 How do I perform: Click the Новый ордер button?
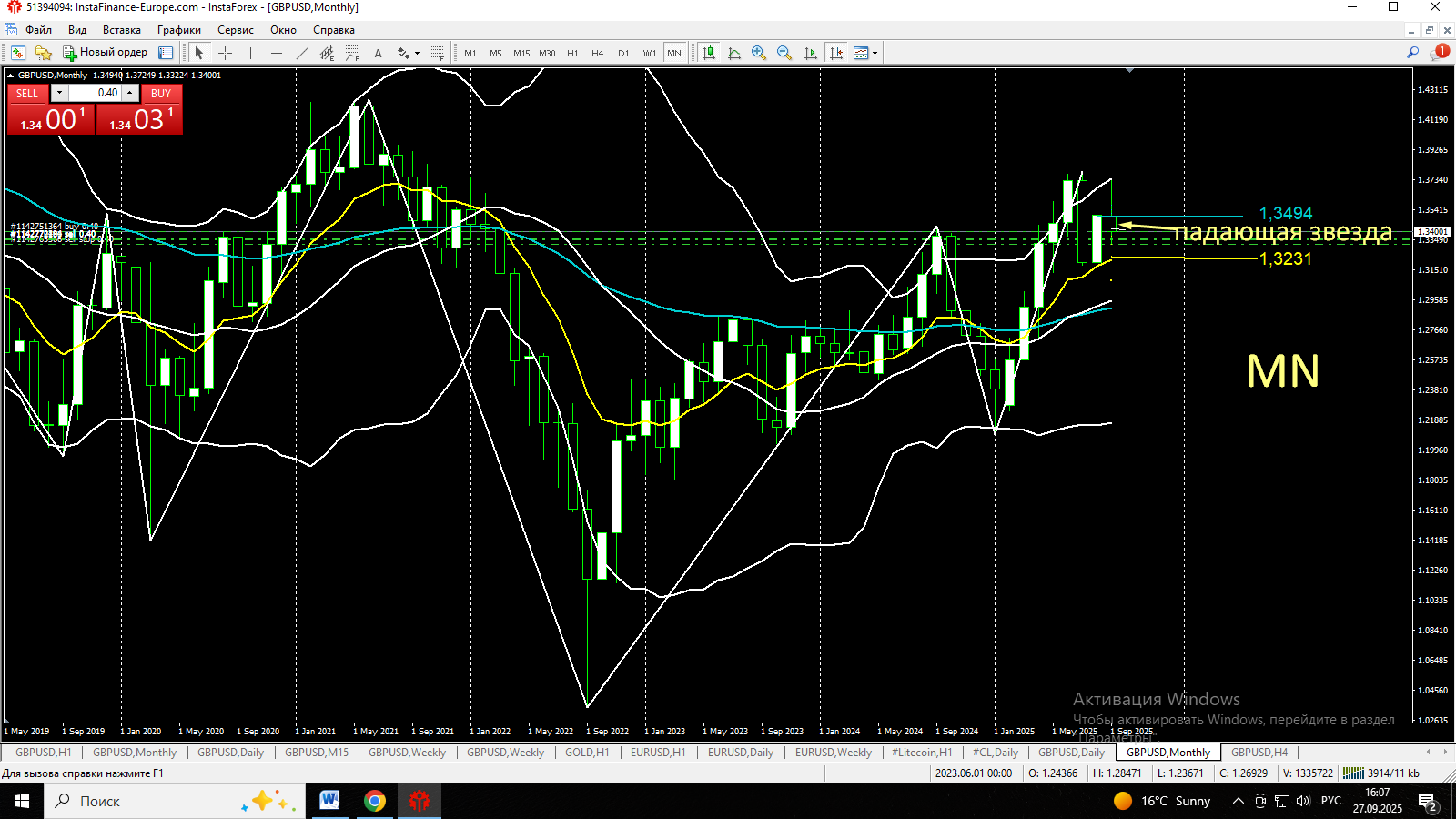(x=105, y=53)
